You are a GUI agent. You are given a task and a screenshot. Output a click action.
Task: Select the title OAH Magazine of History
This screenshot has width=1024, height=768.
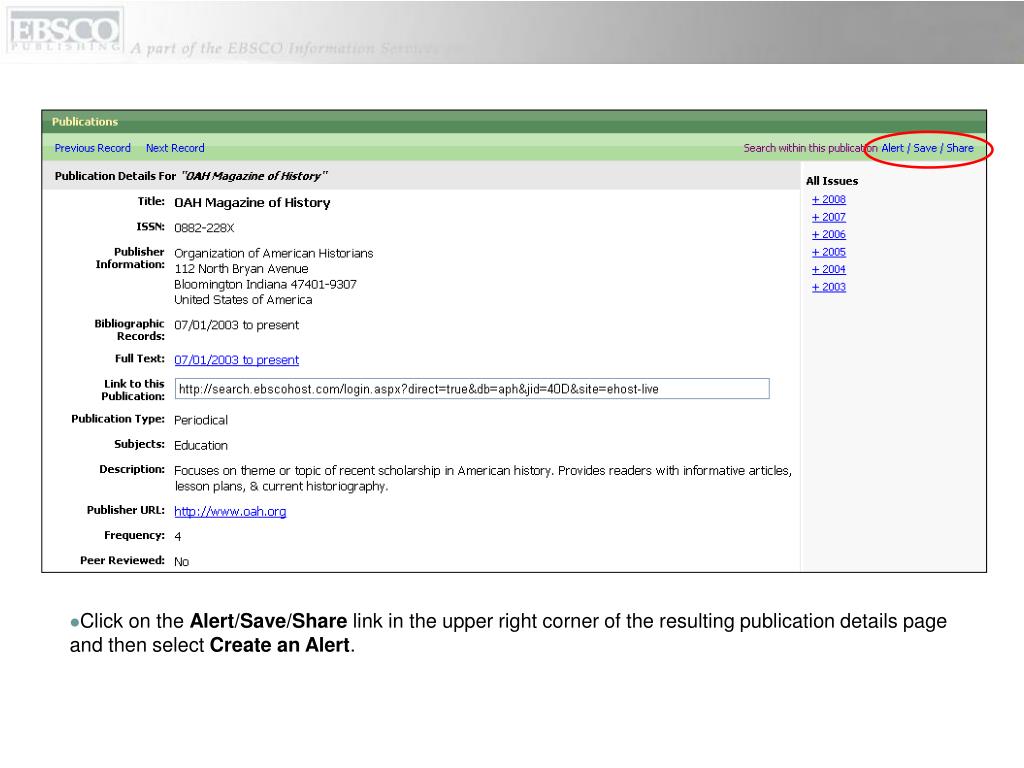pos(252,202)
